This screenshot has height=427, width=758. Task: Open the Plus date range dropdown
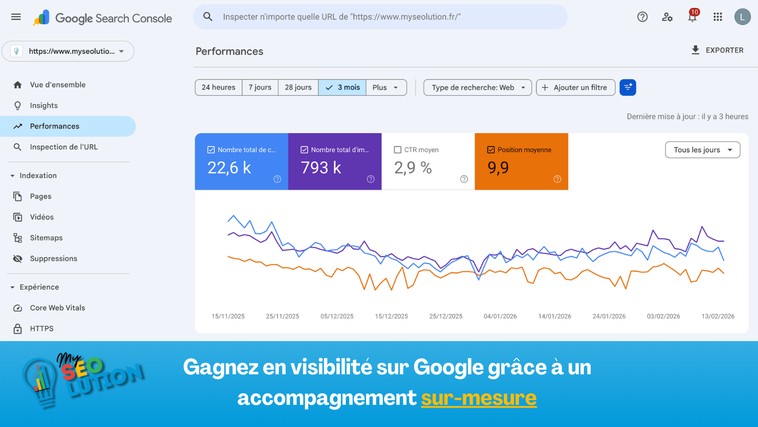pos(386,88)
